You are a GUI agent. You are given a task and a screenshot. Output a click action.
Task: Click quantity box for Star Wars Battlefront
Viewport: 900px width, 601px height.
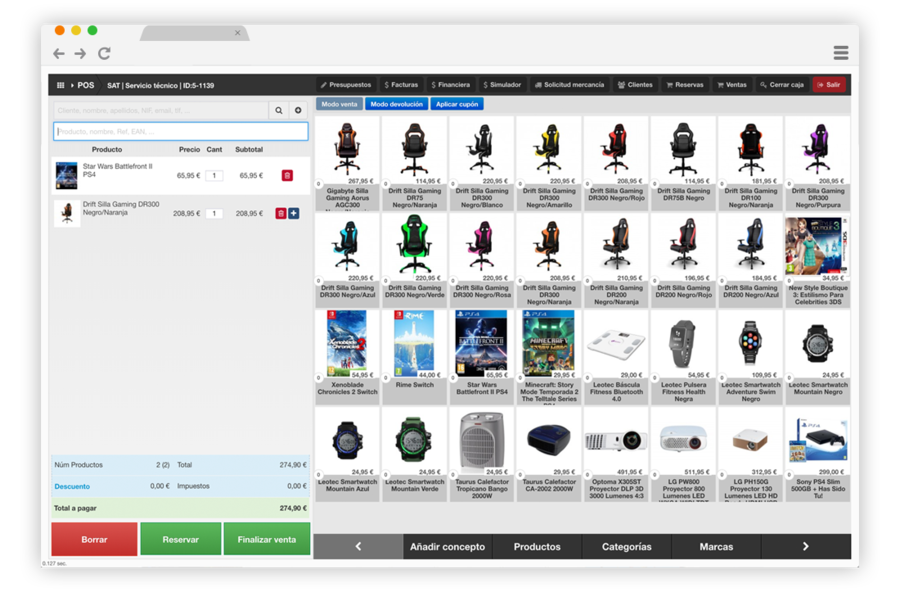point(214,176)
